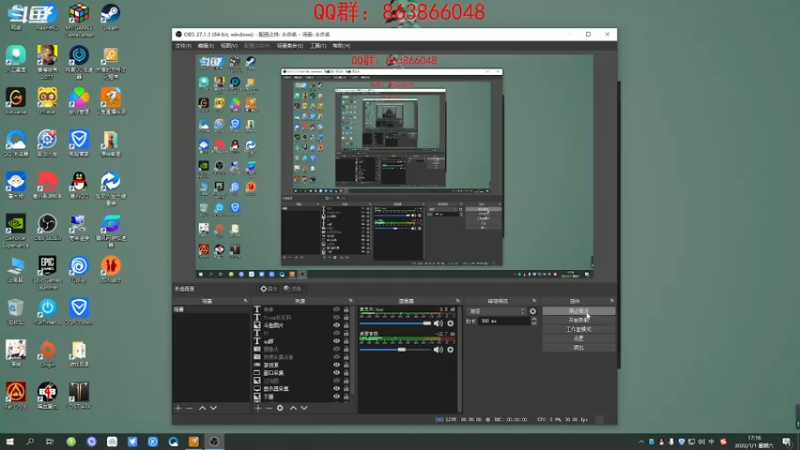Move scene up in Scenes panel

tap(202, 408)
